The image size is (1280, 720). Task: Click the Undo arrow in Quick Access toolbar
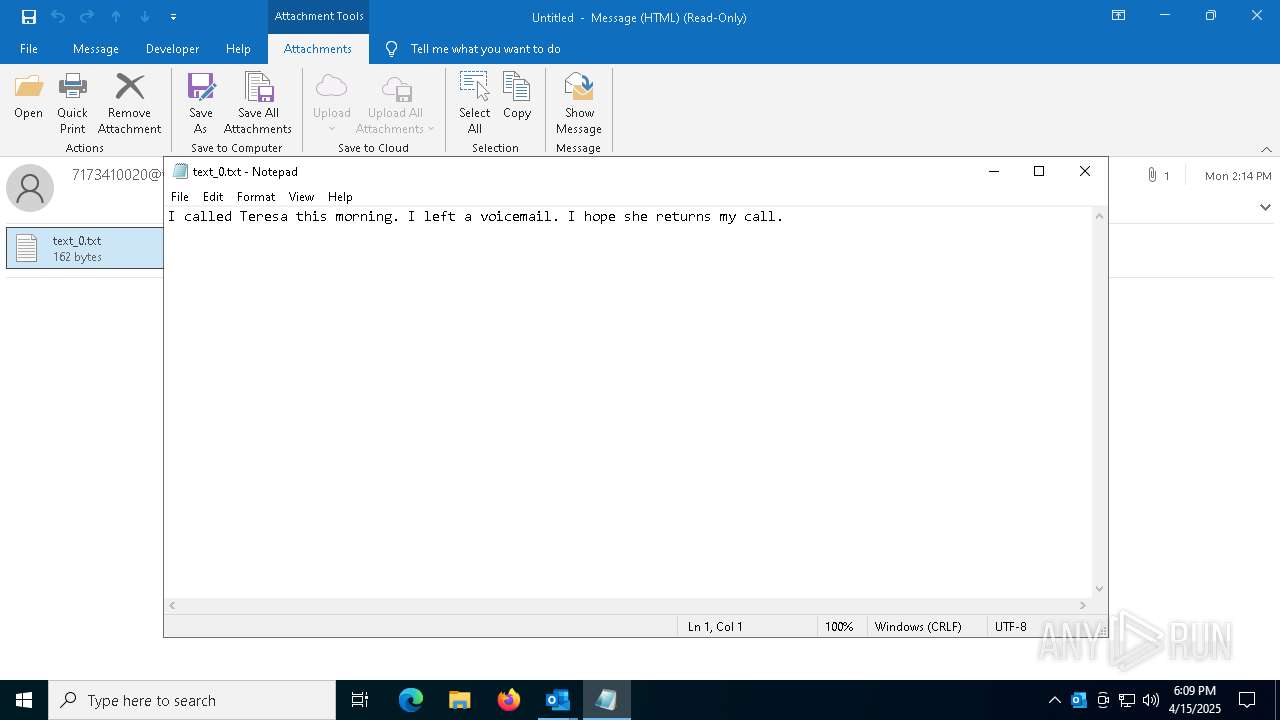coord(58,17)
